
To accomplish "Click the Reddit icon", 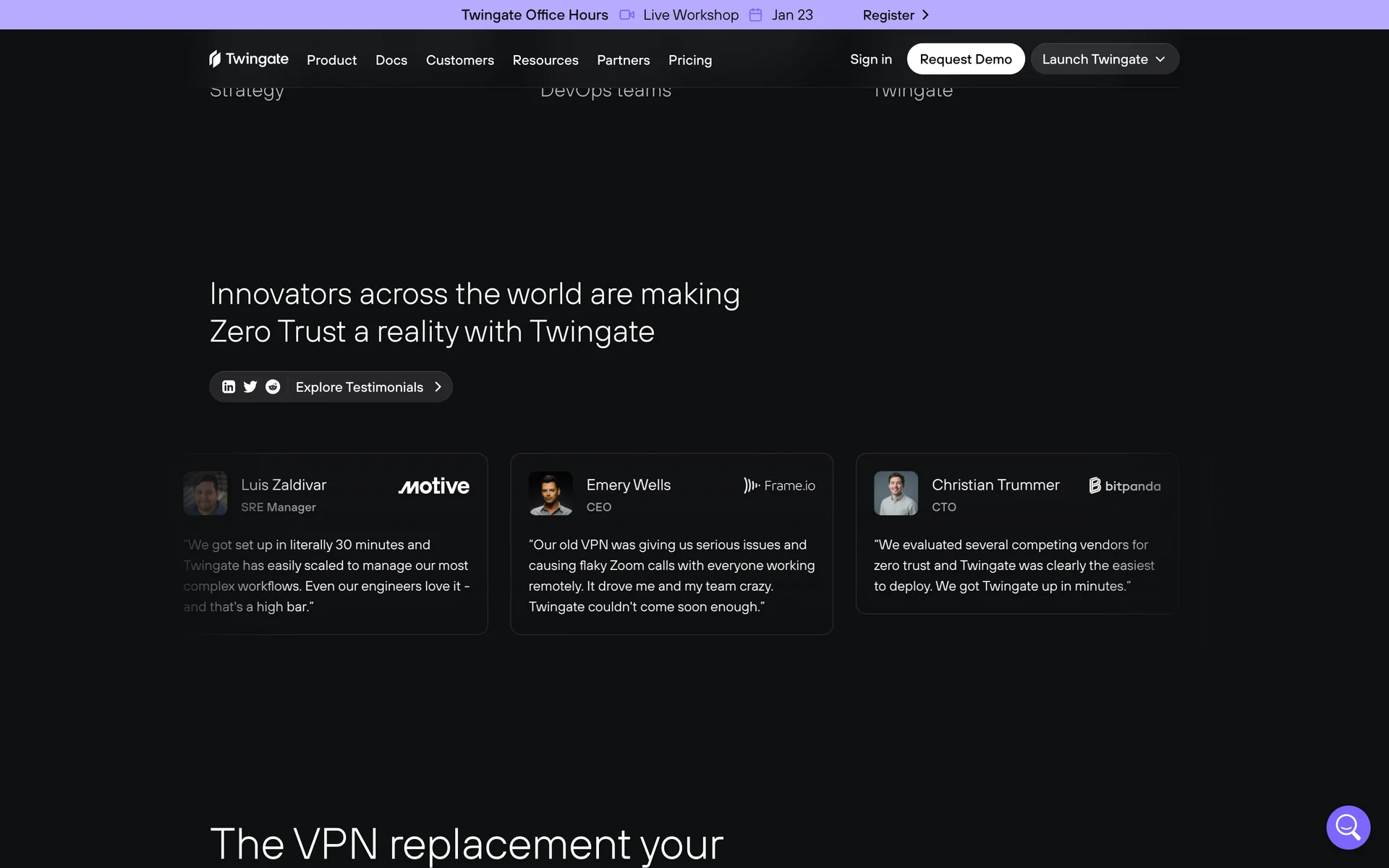I will click(273, 387).
